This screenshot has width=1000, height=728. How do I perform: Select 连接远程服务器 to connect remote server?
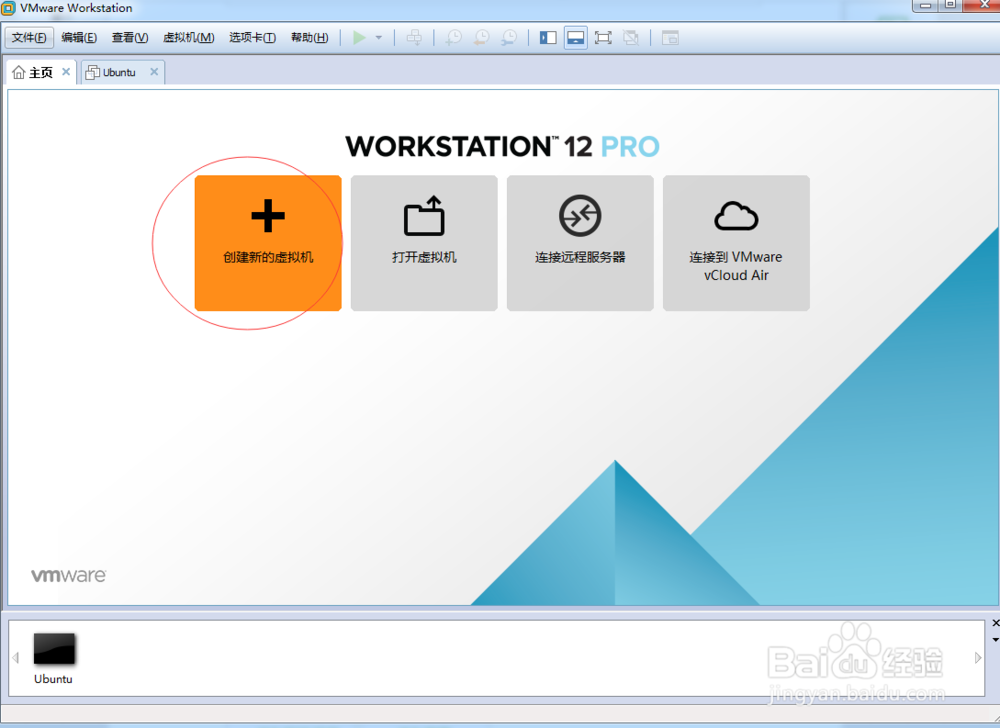pyautogui.click(x=579, y=243)
